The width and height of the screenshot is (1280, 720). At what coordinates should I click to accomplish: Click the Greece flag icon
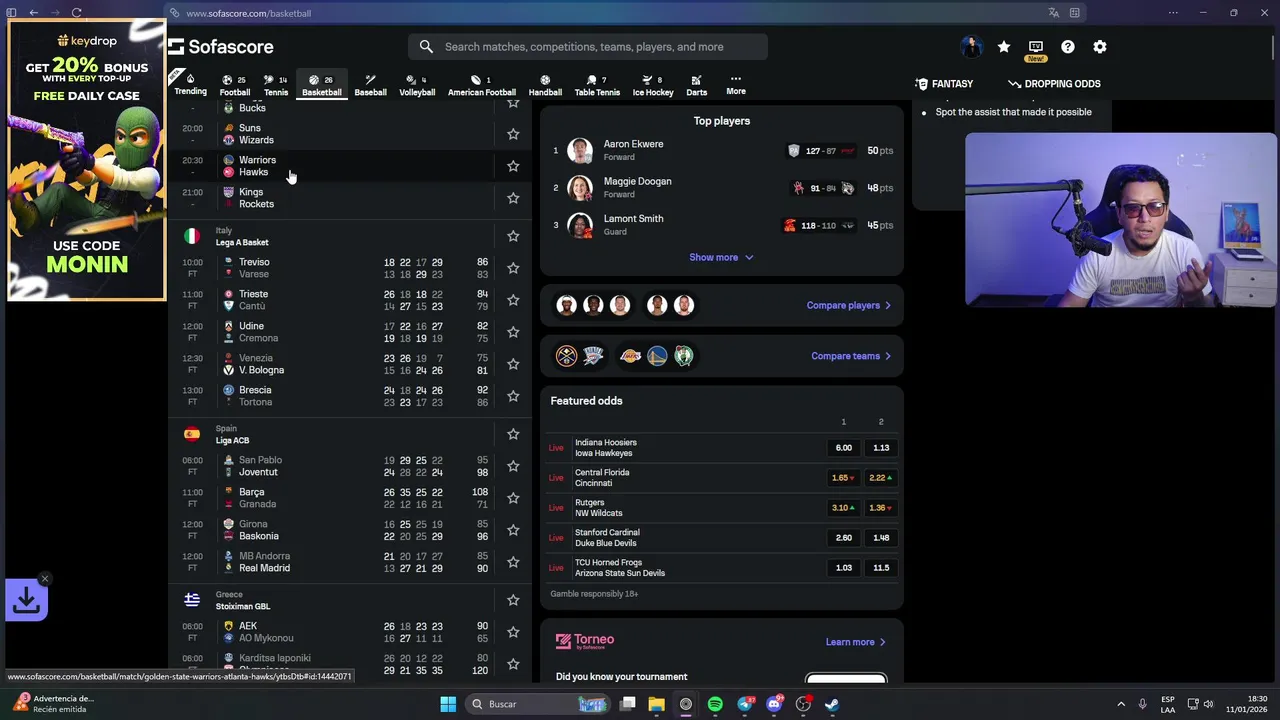[x=191, y=600]
